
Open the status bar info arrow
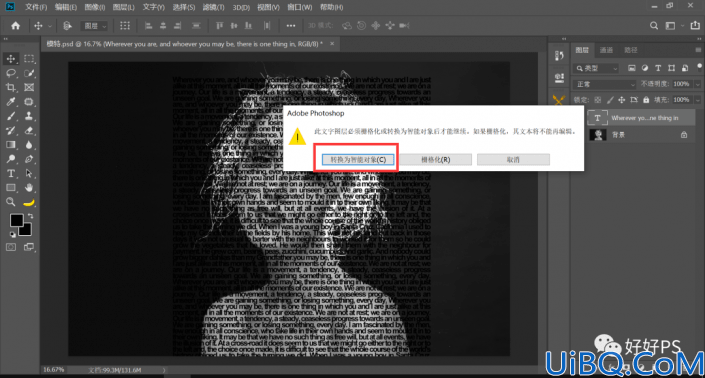[164, 370]
